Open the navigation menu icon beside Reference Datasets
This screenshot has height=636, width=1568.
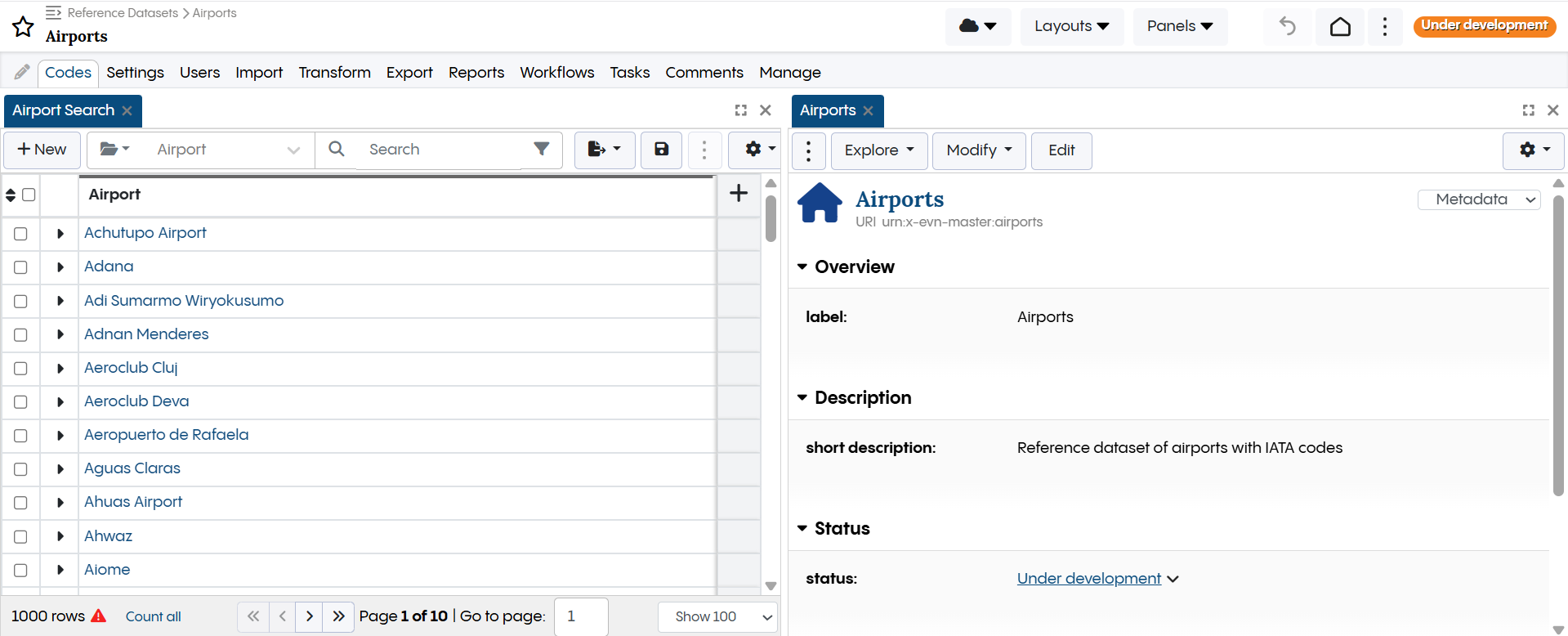click(x=53, y=12)
